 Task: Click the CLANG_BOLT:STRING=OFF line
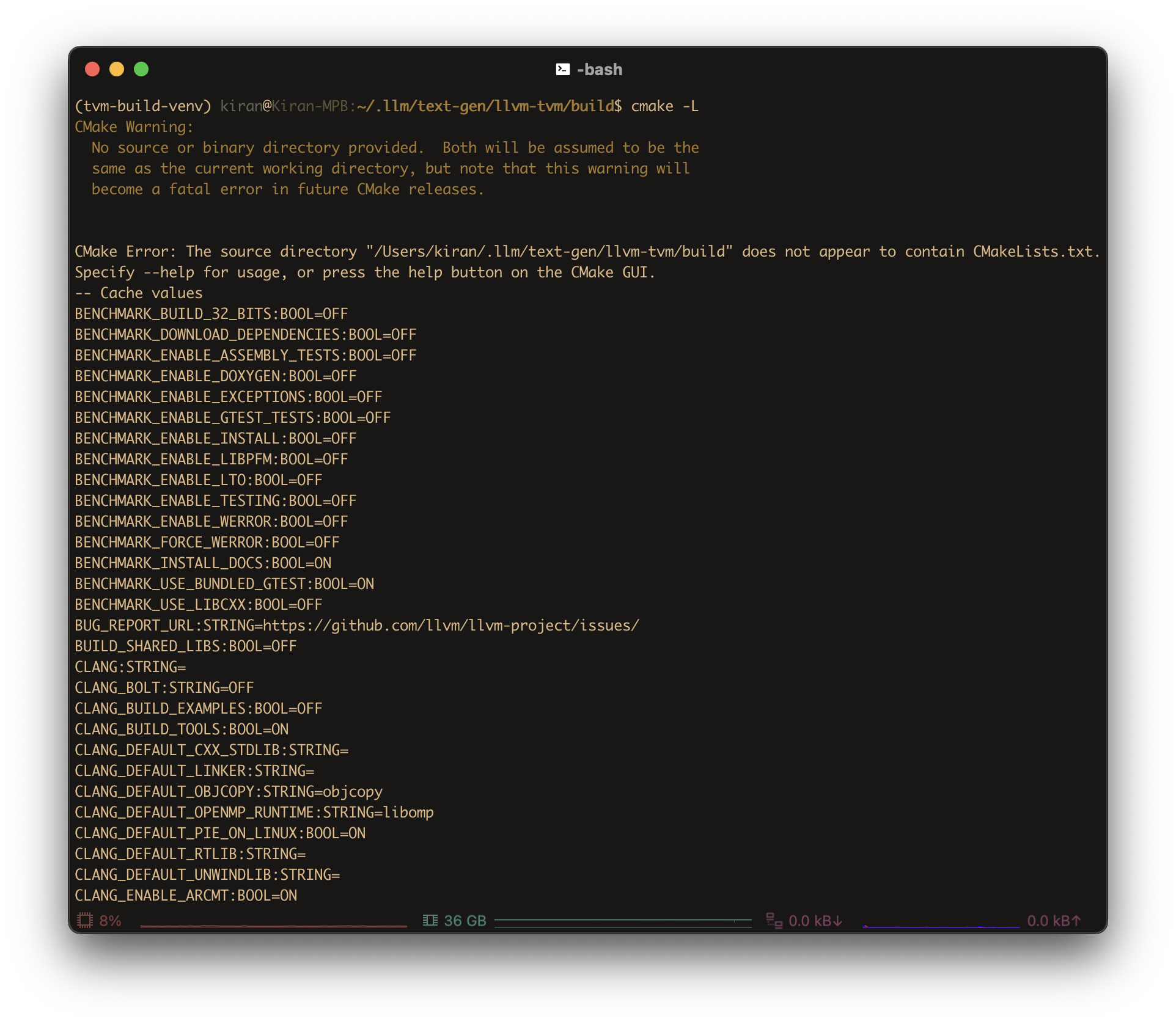tap(164, 688)
